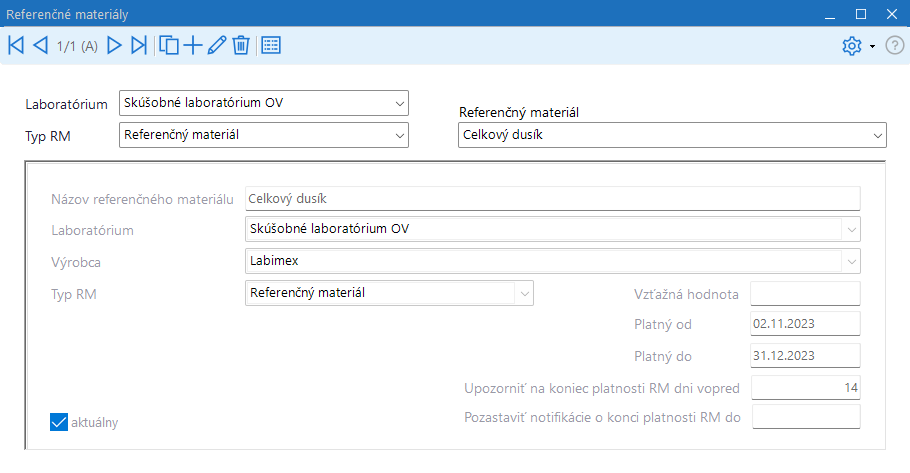Open settings gear menu
910x473 pixels.
852,46
